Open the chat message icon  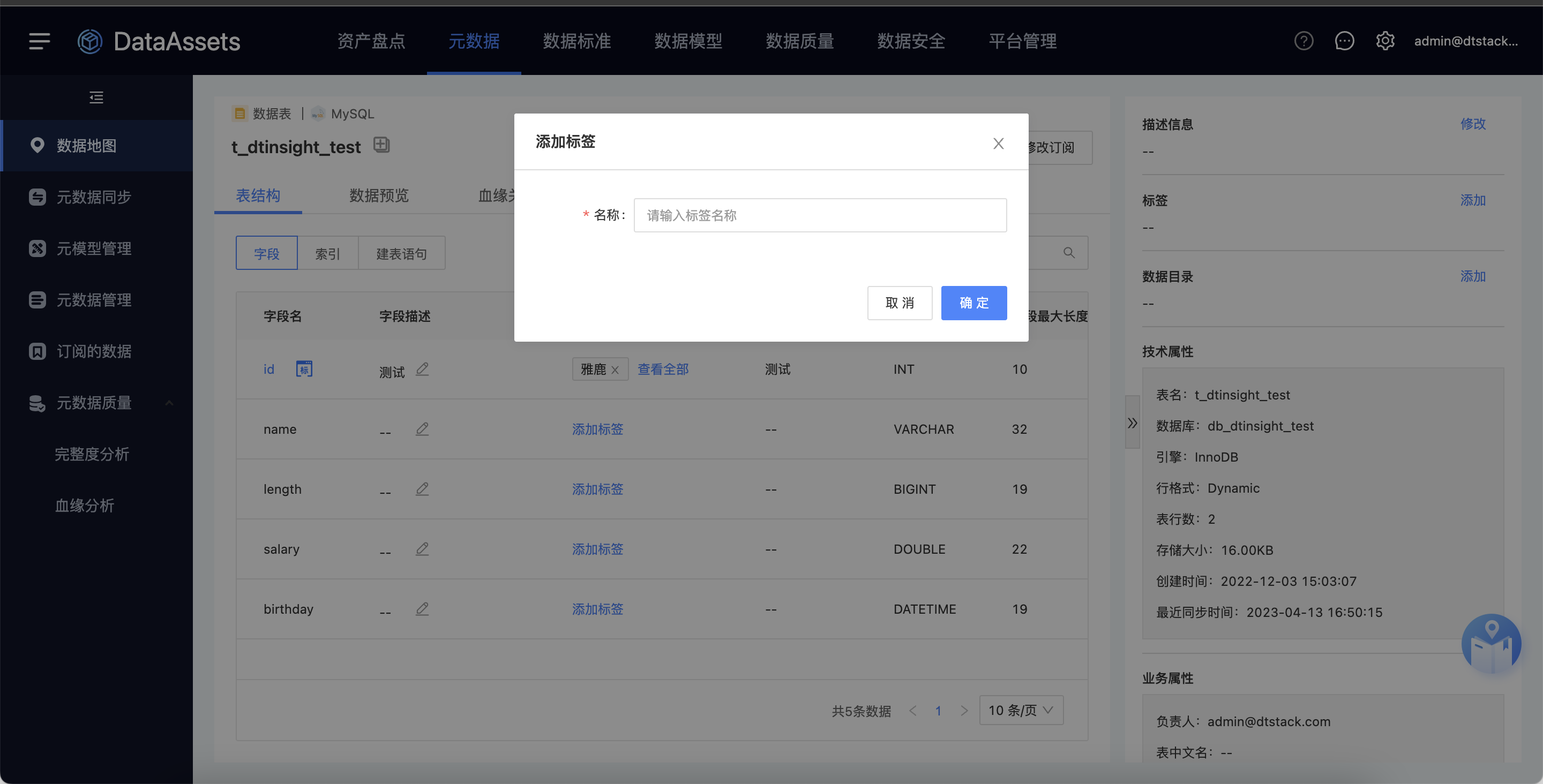tap(1344, 41)
